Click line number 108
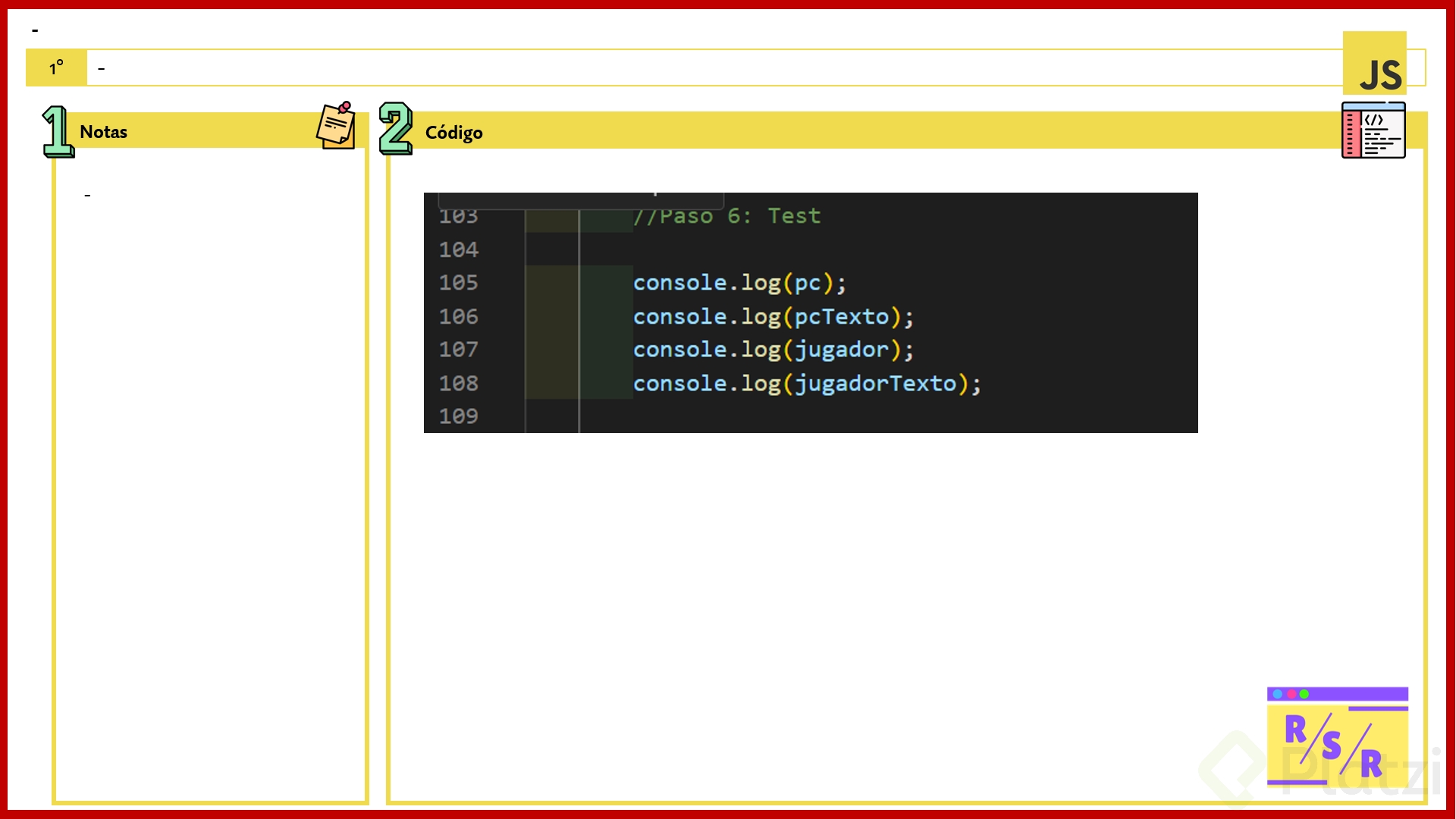The width and height of the screenshot is (1456, 819). pos(459,383)
